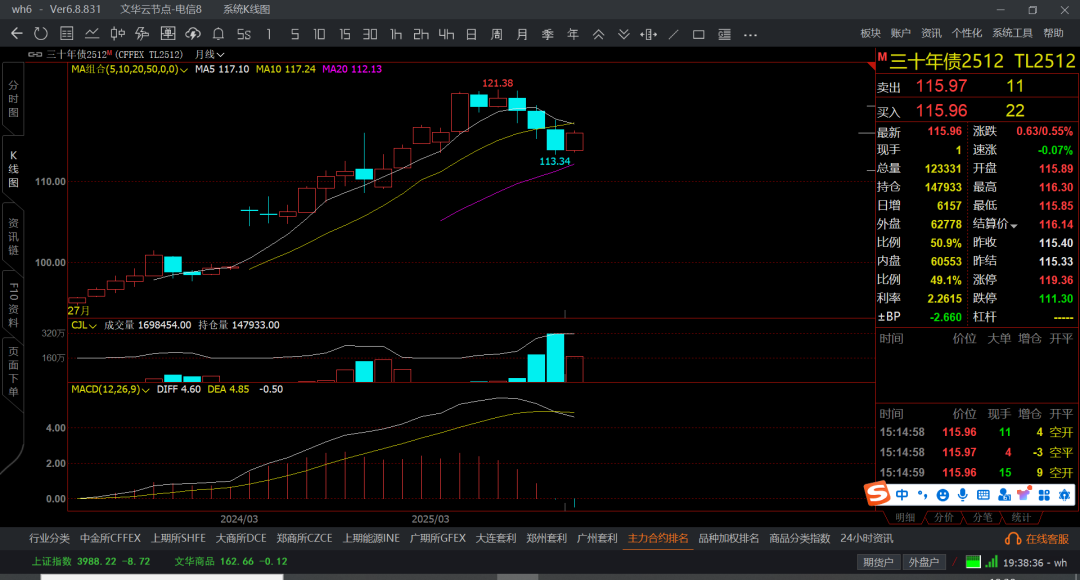Image resolution: width=1080 pixels, height=580 pixels.
Task: Select the weekly 周 period
Action: 497,34
